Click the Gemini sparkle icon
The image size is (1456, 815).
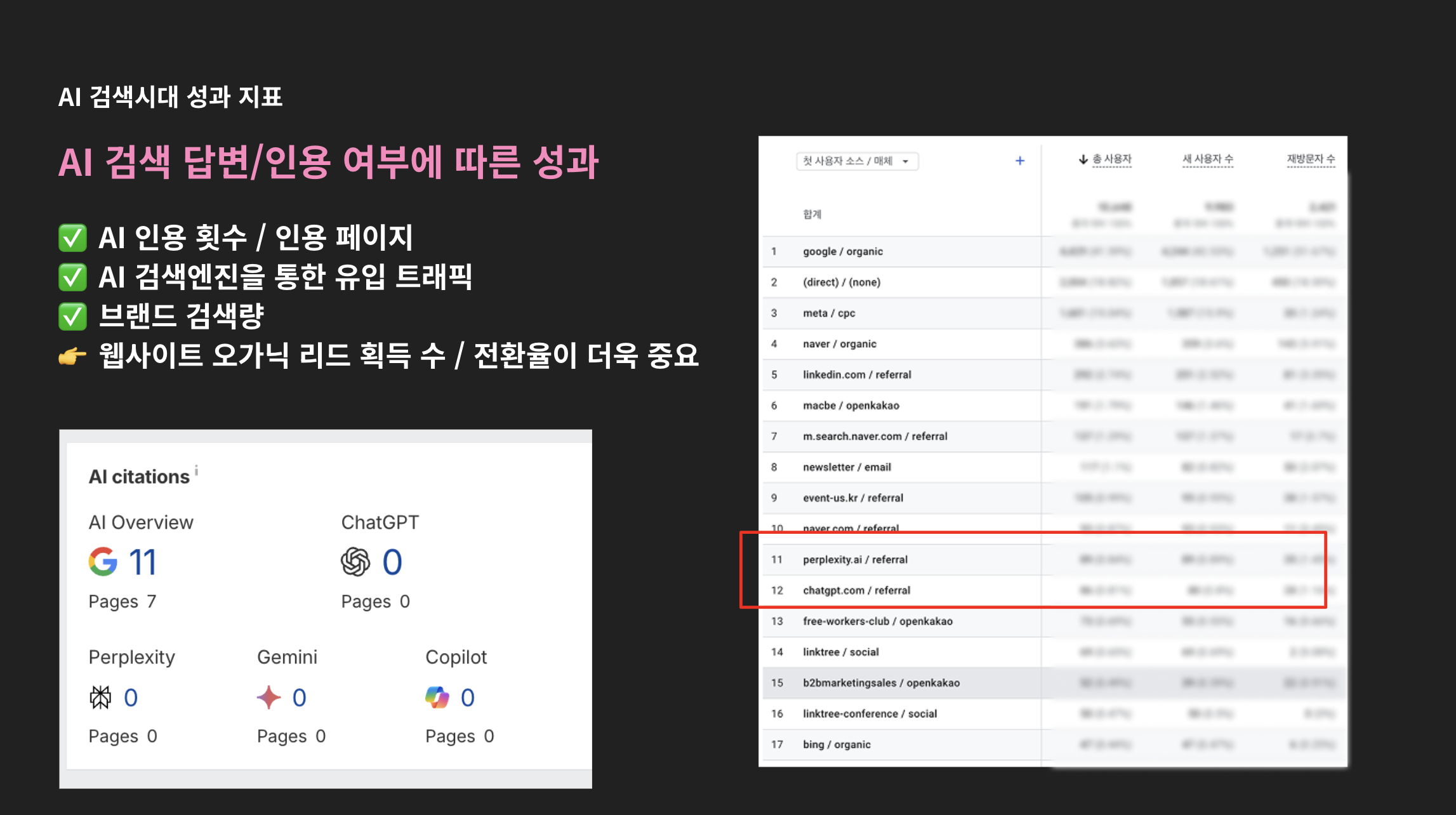268,696
